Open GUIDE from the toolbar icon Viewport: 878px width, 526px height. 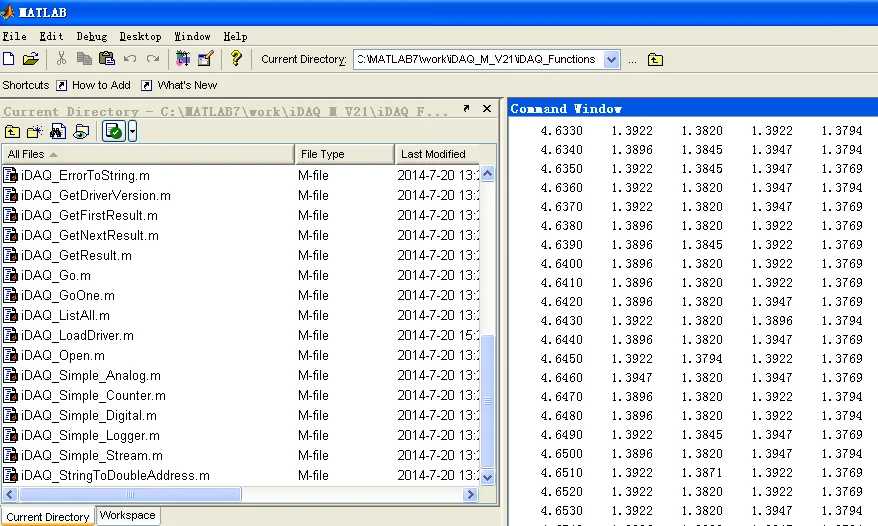pyautogui.click(x=206, y=59)
